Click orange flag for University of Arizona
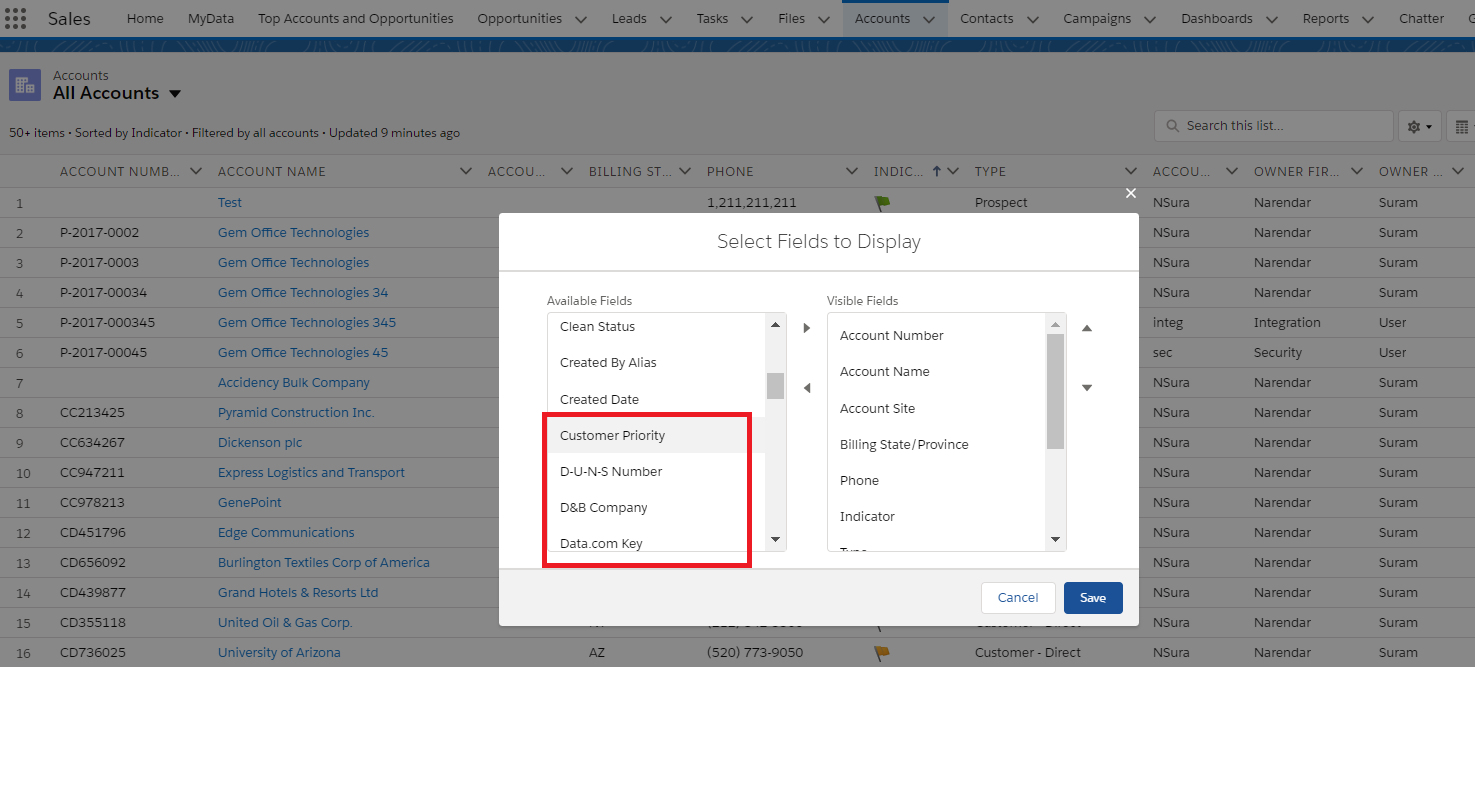The image size is (1475, 787). pos(882,653)
